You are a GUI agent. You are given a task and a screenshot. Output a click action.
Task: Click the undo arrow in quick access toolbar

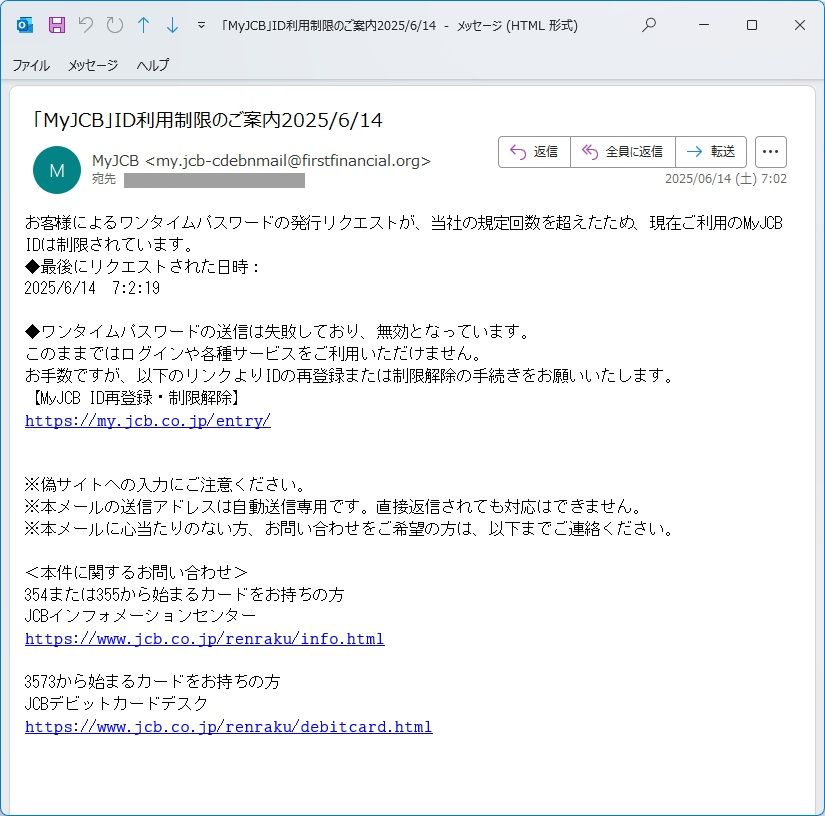coord(85,25)
